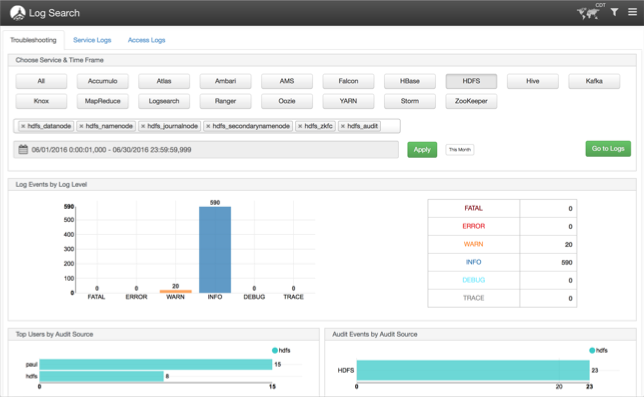
Task: Click the green Apply button
Action: (x=422, y=149)
